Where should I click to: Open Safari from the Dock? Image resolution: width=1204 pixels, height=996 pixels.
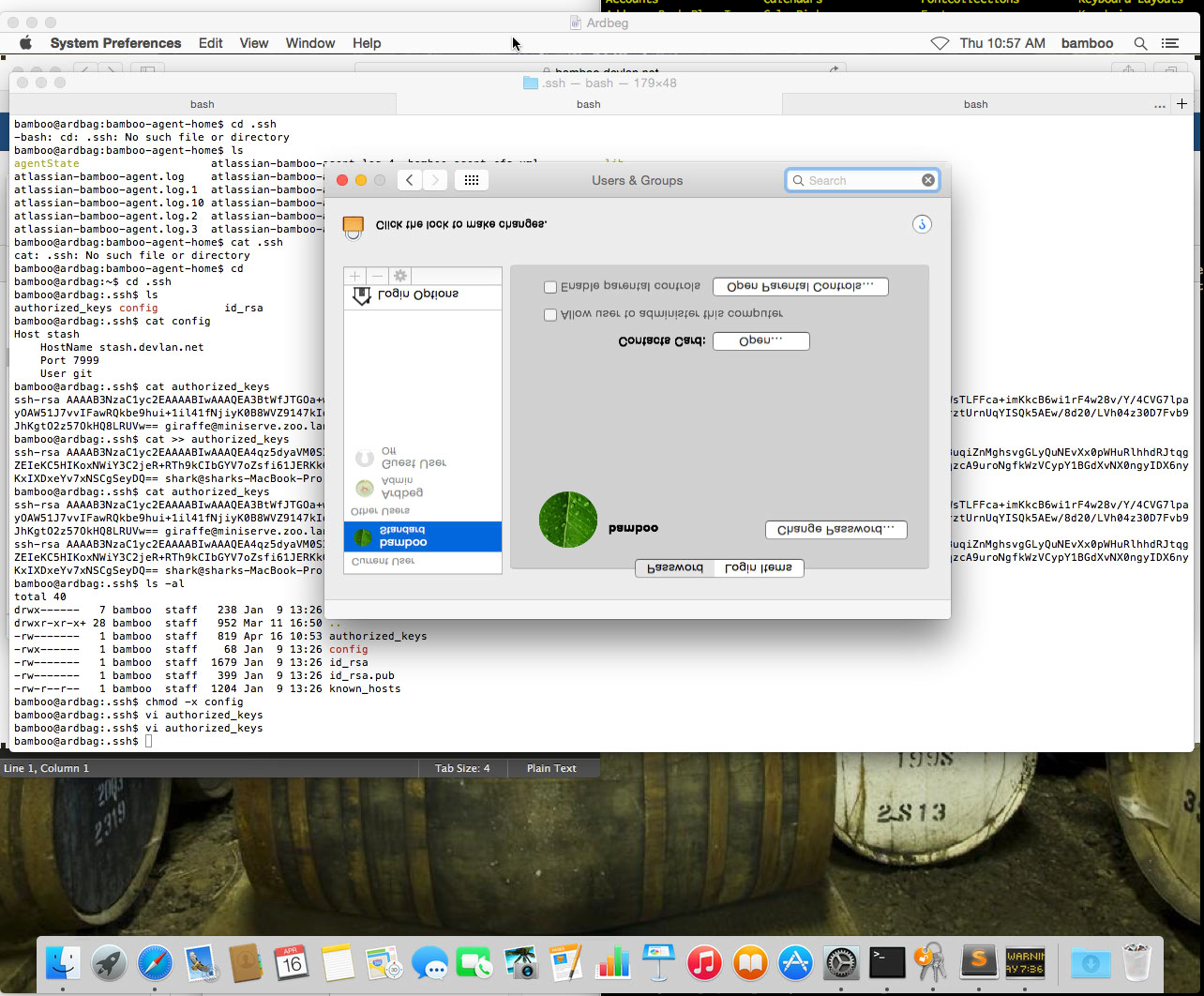155,962
